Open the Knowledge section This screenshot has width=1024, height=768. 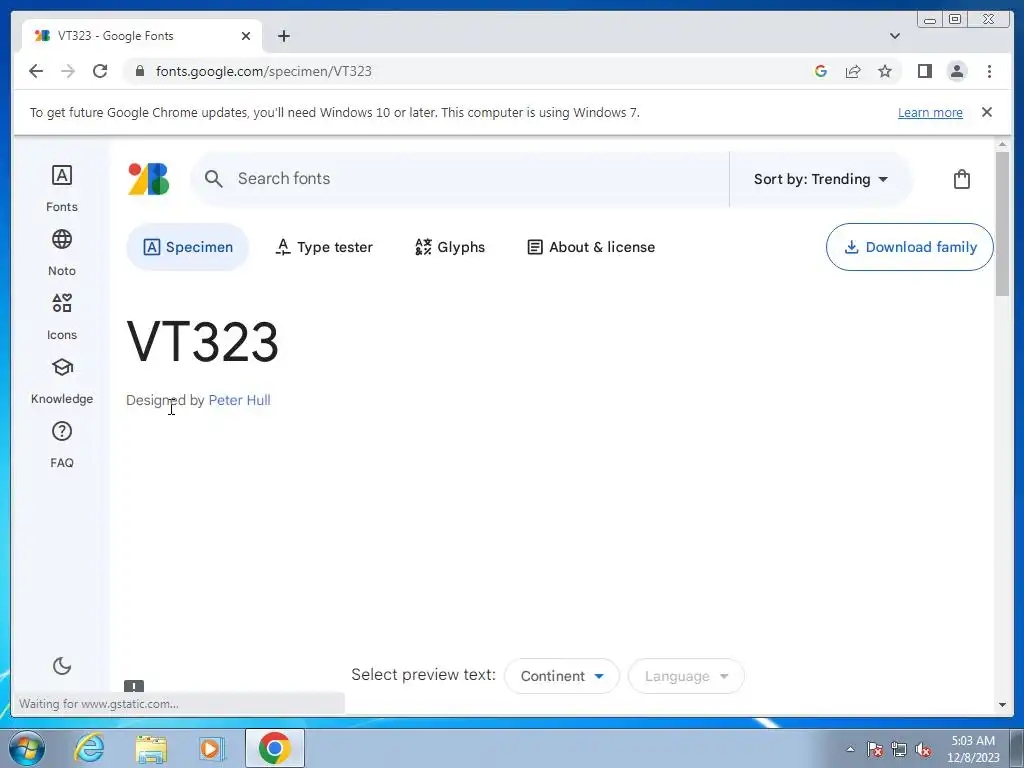pos(62,381)
